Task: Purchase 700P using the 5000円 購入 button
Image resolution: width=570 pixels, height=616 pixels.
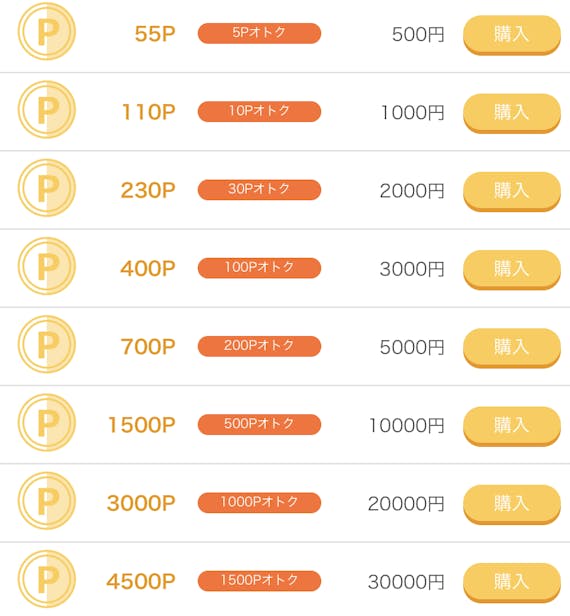Action: [512, 348]
